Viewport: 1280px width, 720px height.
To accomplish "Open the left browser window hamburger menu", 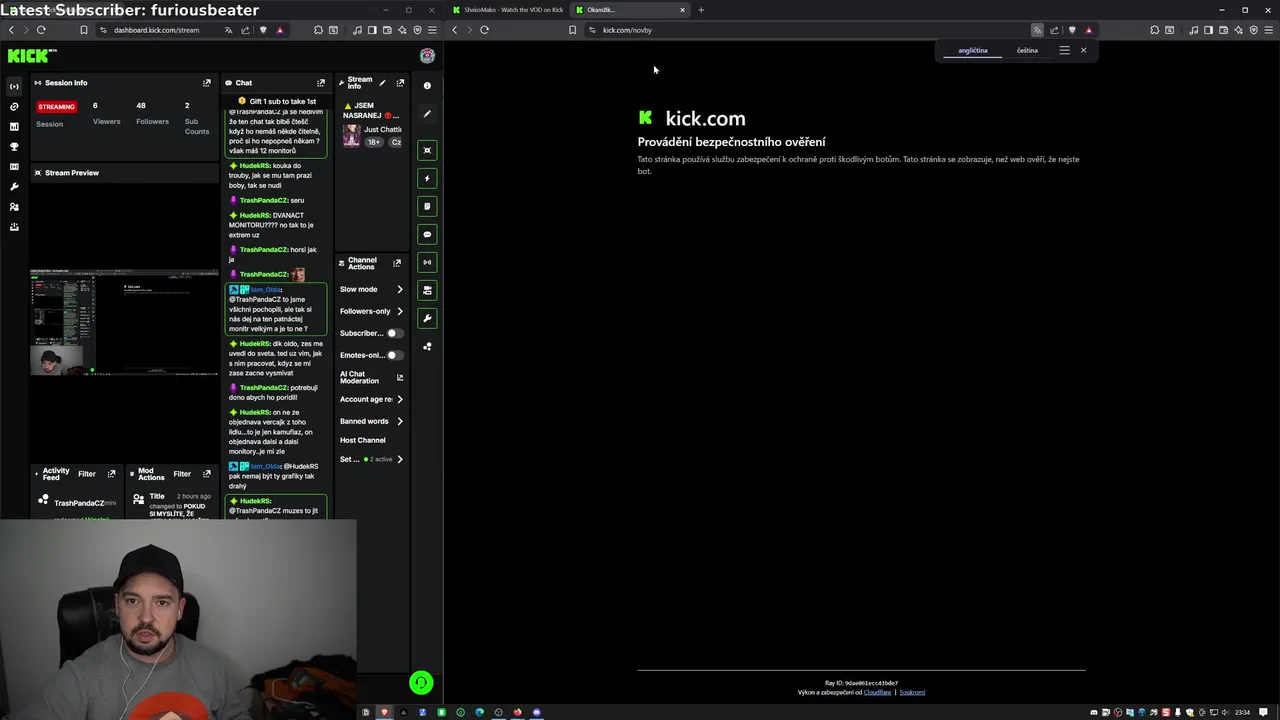I will [432, 30].
